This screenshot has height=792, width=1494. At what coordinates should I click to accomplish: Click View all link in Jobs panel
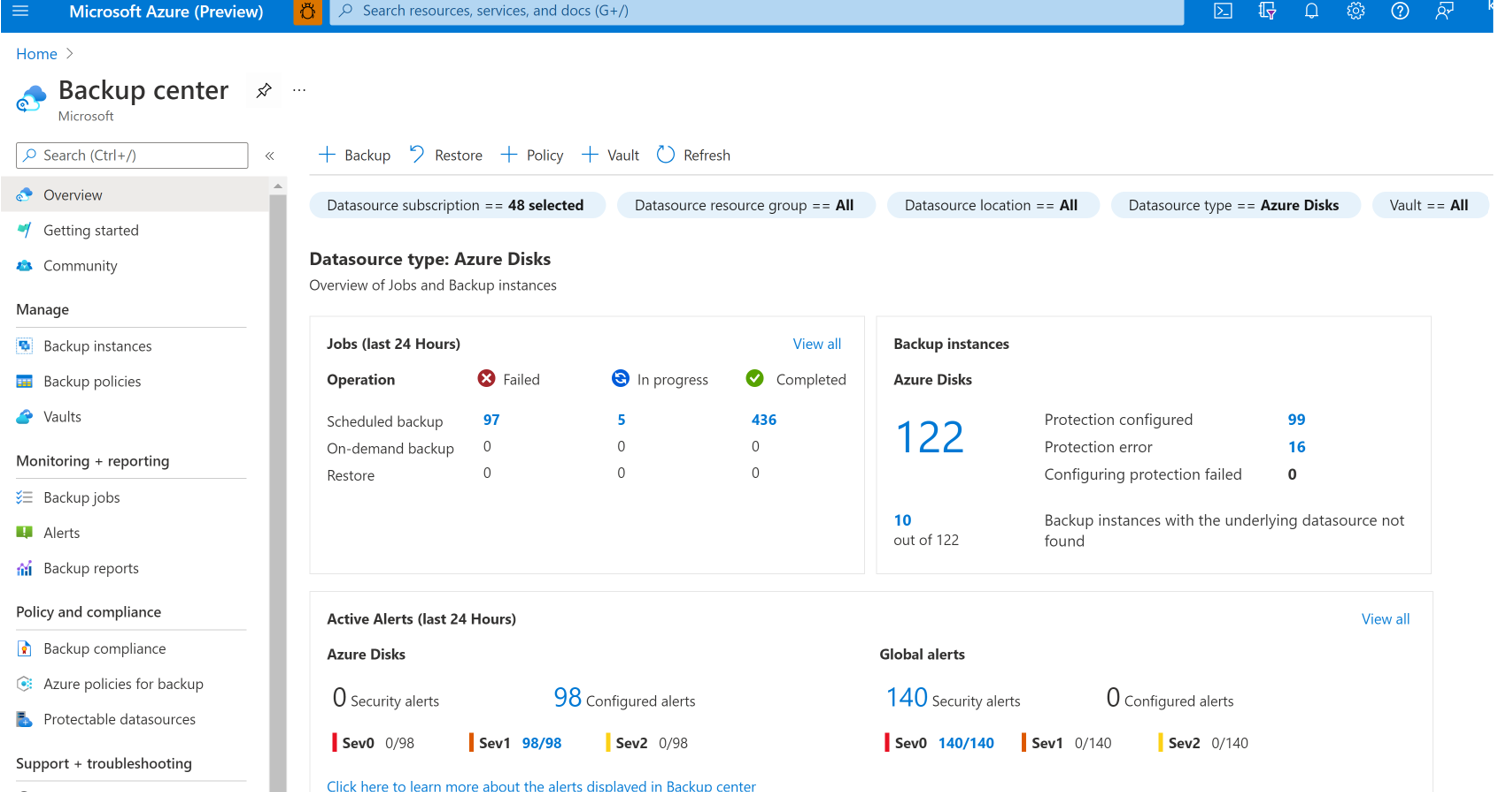point(816,344)
